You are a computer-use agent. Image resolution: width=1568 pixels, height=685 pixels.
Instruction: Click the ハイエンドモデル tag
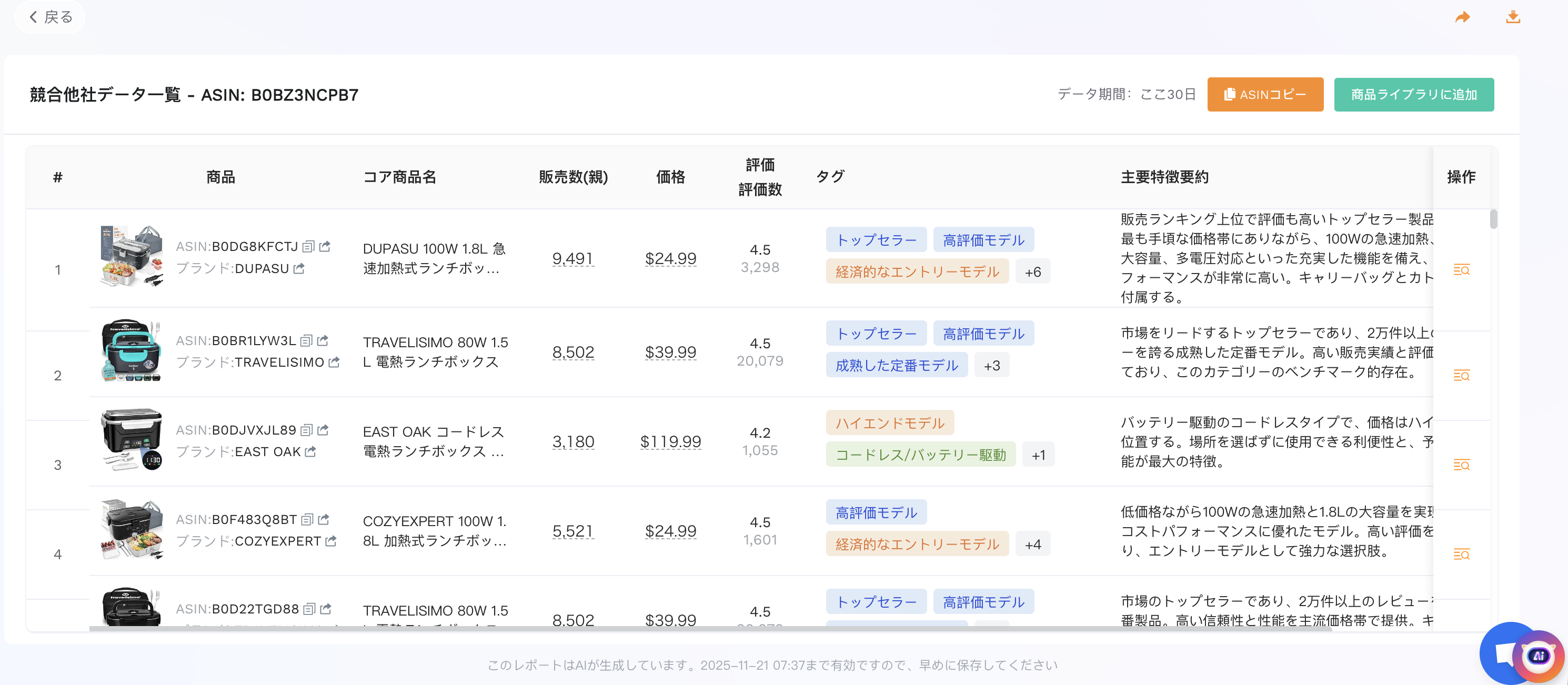[x=890, y=422]
